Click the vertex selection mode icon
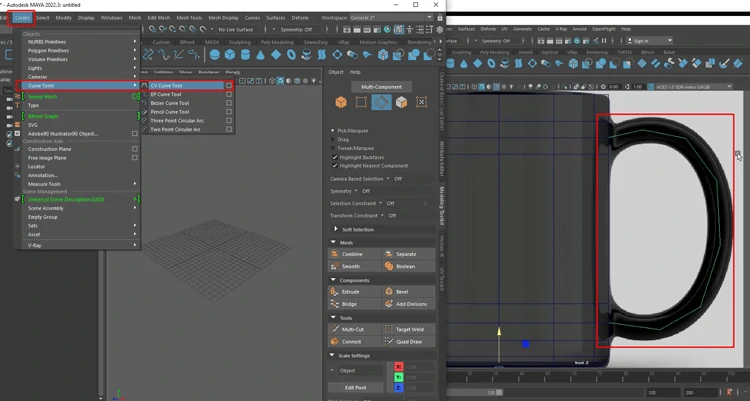Image resolution: width=750 pixels, height=401 pixels. (361, 103)
